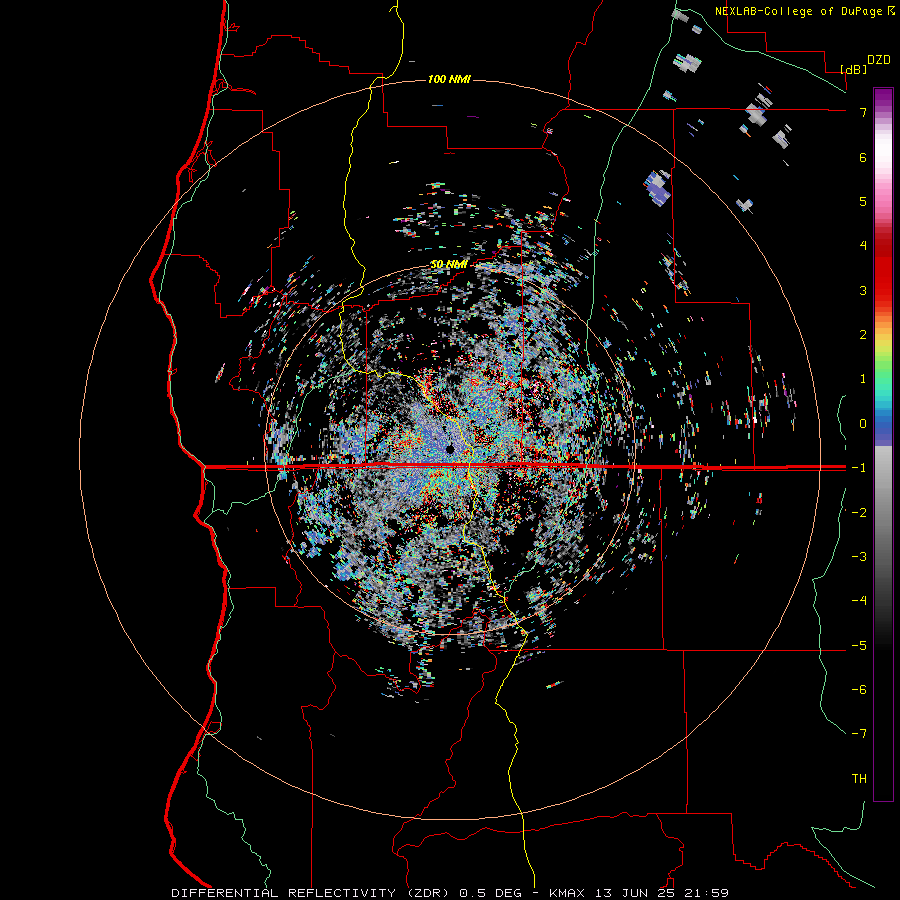900x900 pixels.
Task: Click the scale value -7
Action: point(859,734)
